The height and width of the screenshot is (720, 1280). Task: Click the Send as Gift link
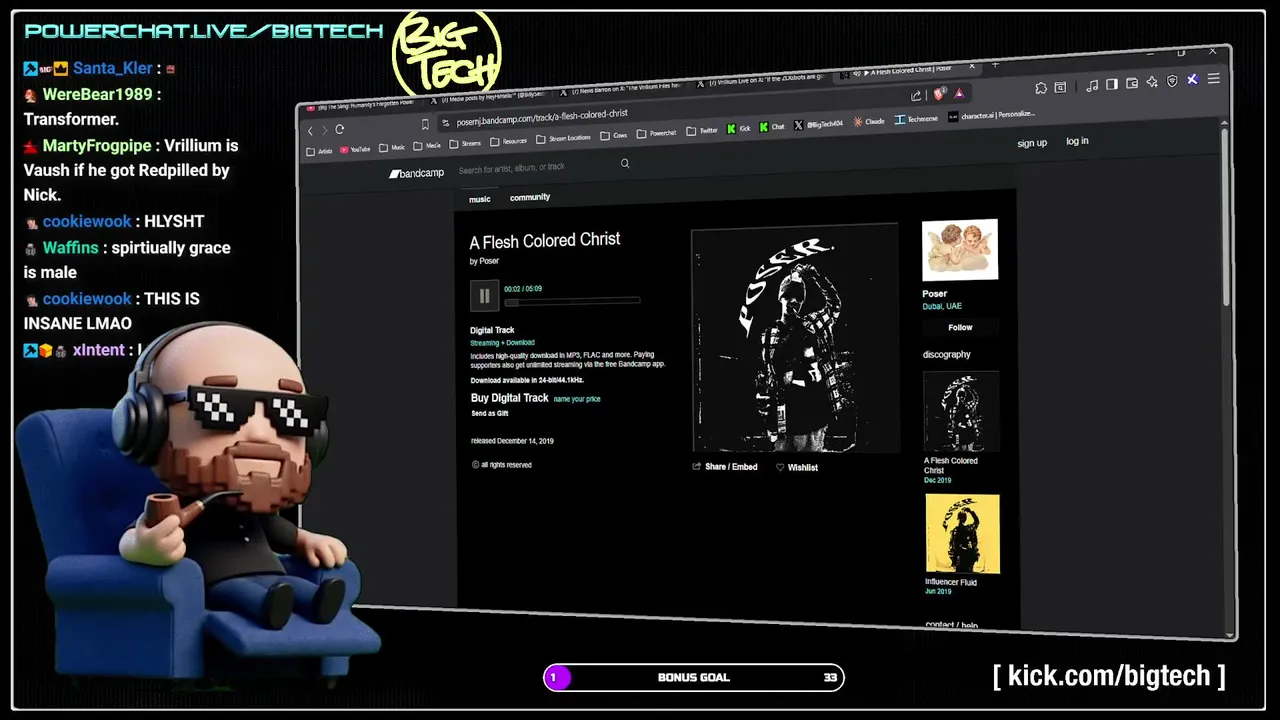[x=490, y=413]
